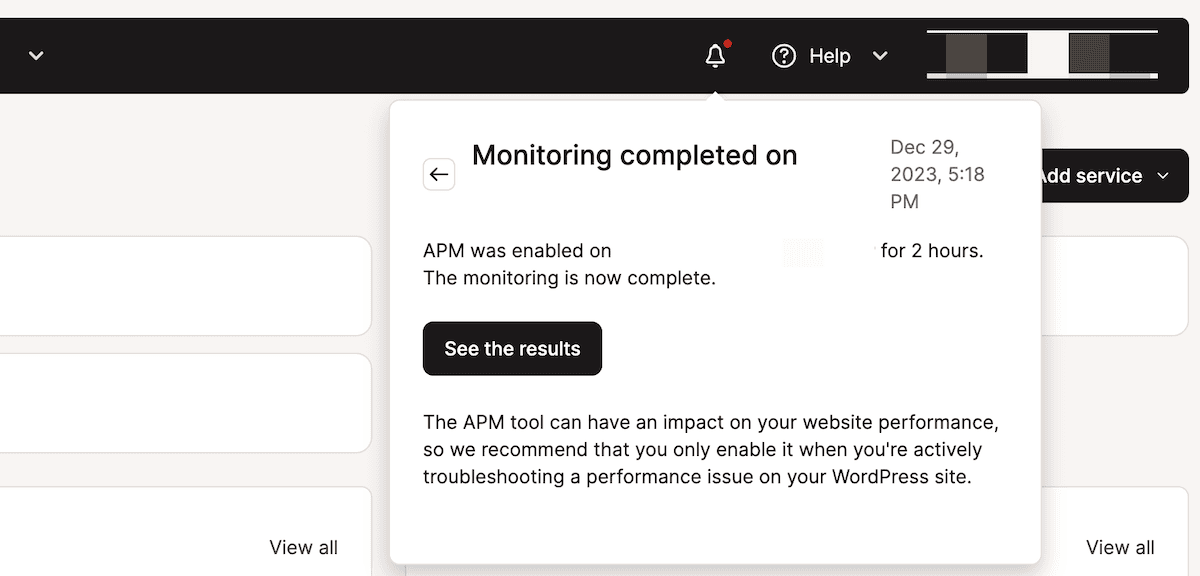This screenshot has height=576, width=1200.
Task: Click the APM was enabled message text
Action: coord(517,250)
